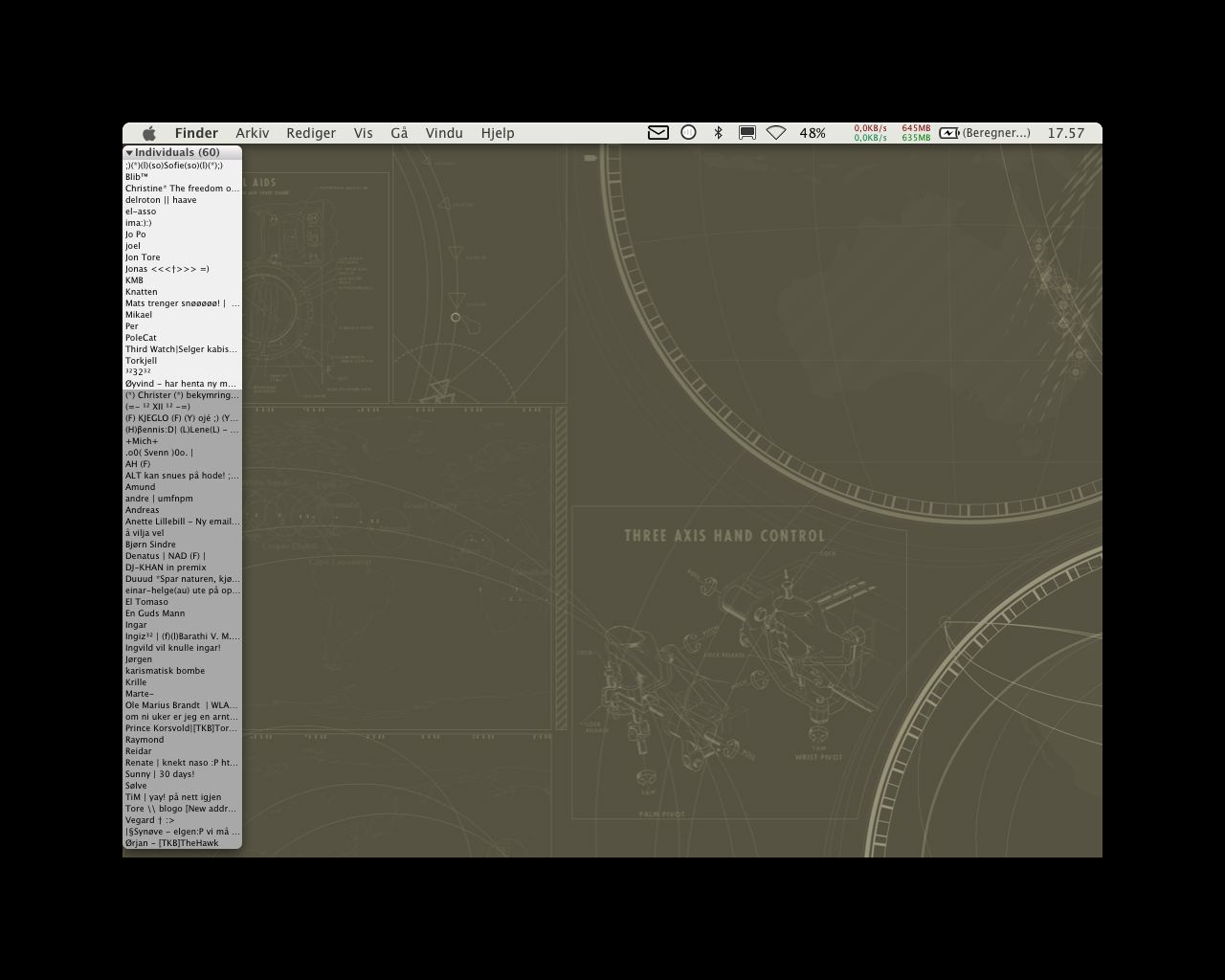Select offline contact Jørgen
The width and height of the screenshot is (1225, 980).
[x=182, y=659]
